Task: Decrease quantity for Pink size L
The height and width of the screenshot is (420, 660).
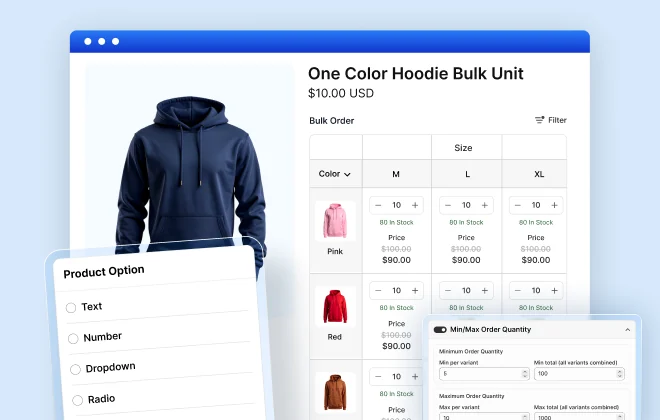Action: click(448, 205)
